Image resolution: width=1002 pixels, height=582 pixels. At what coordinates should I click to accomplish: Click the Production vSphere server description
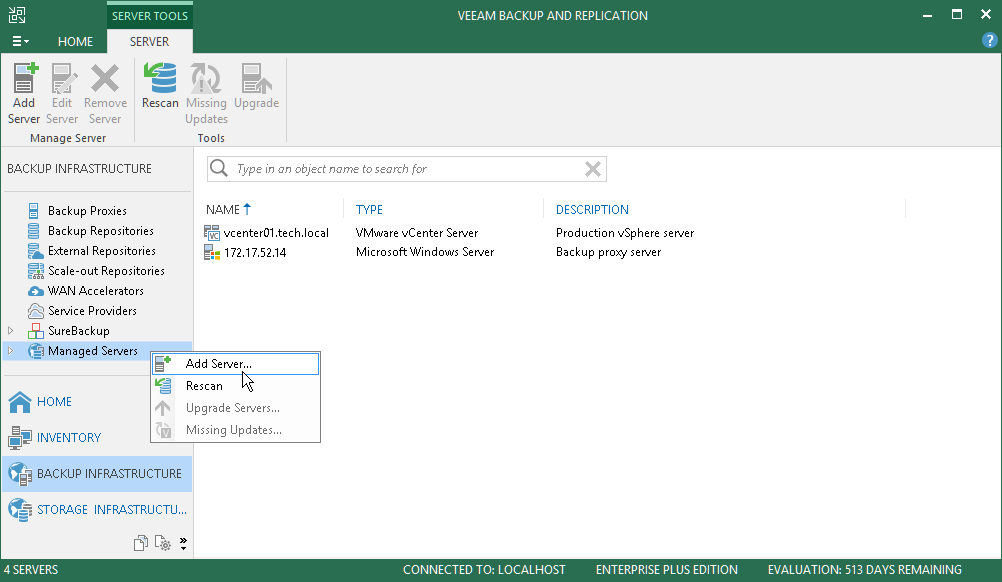click(x=625, y=233)
